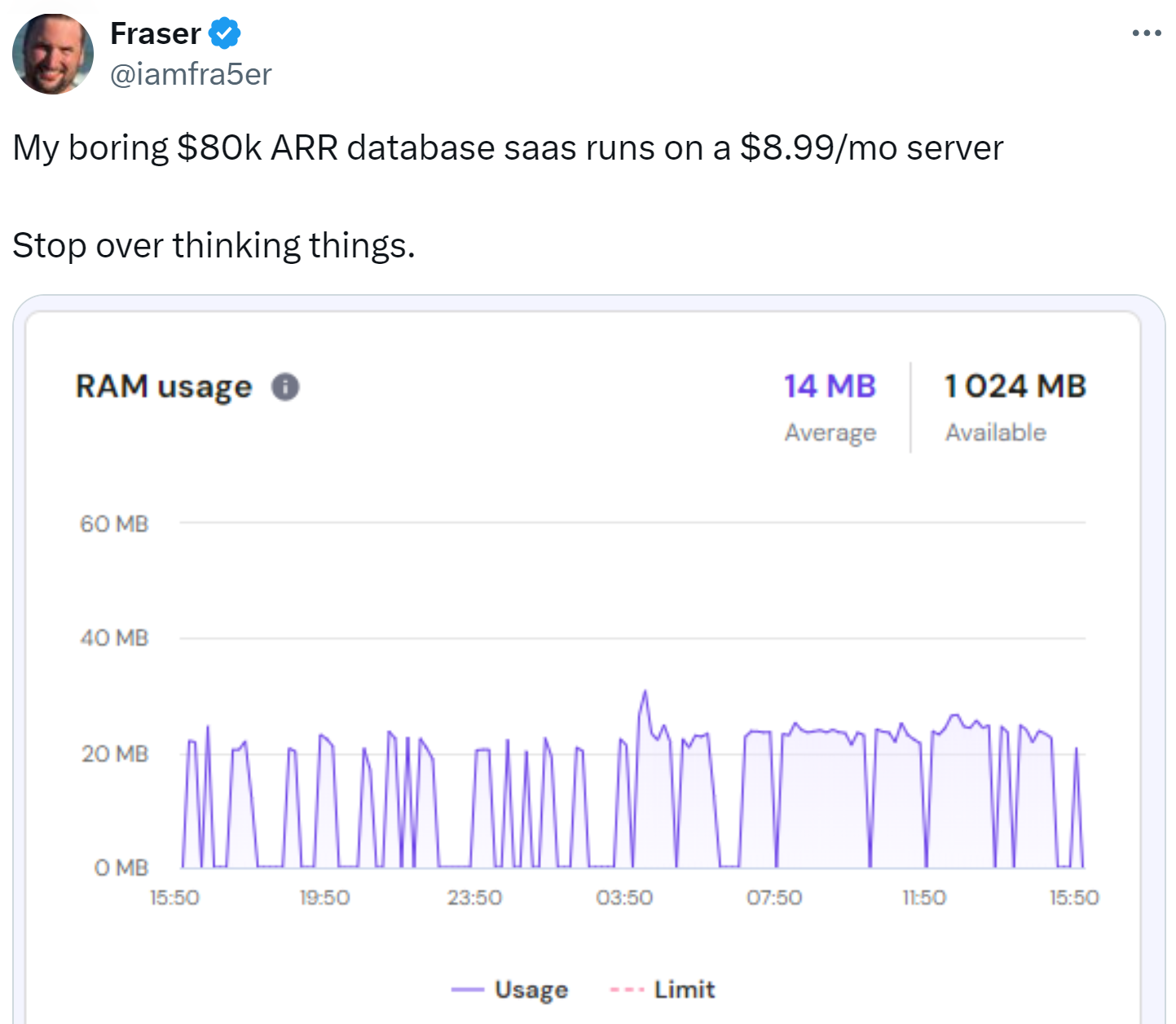
Task: Click the 14 MB Average stat
Action: point(830,387)
